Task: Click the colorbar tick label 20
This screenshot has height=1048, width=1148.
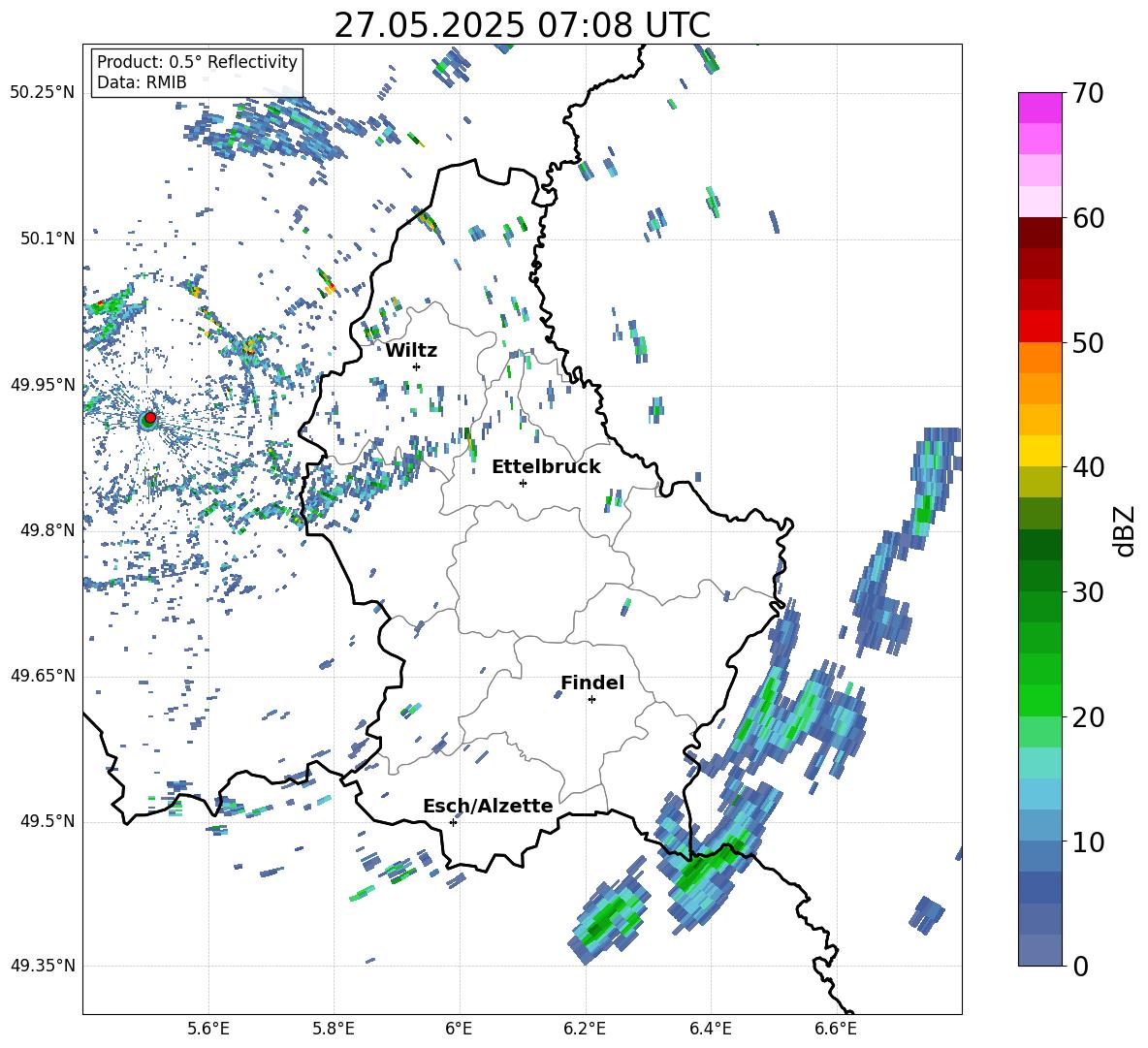Action: coord(1087,716)
